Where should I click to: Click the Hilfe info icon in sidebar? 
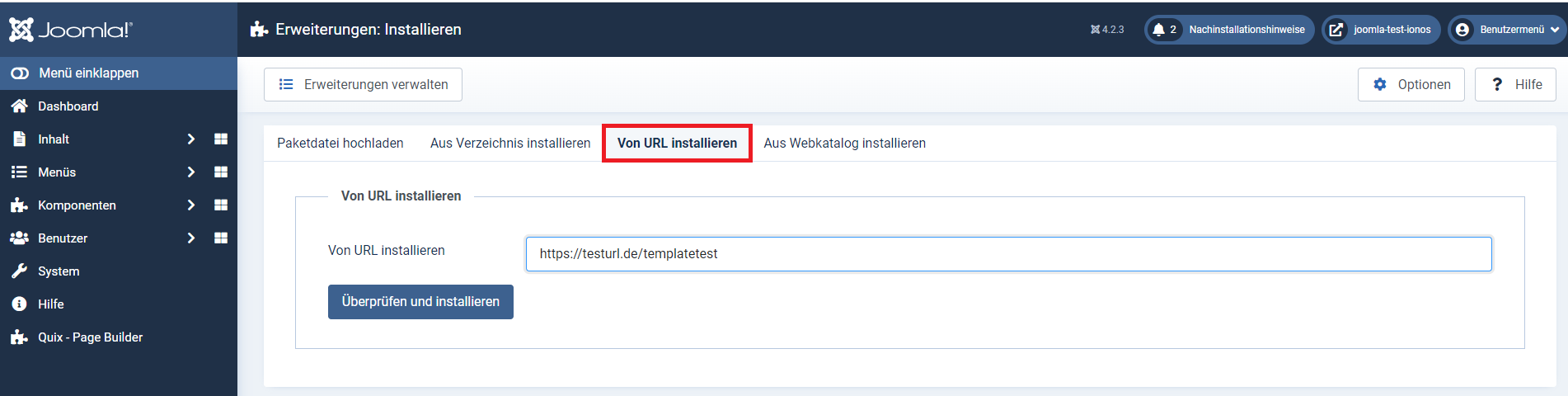point(19,304)
